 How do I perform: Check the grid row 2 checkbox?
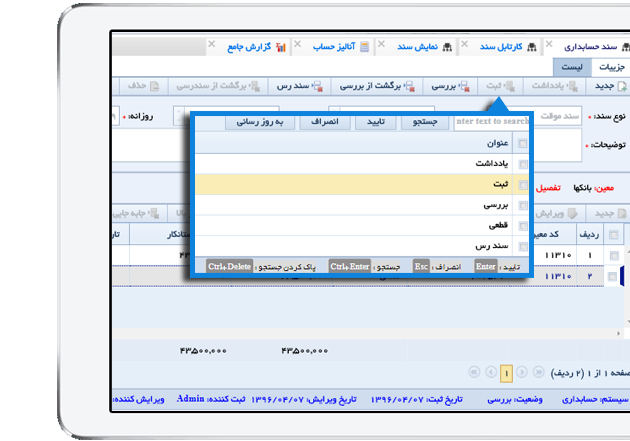(612, 277)
